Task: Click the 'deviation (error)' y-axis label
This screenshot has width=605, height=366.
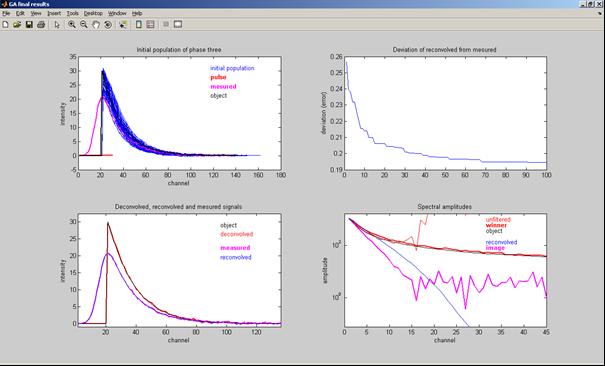Action: (x=324, y=113)
